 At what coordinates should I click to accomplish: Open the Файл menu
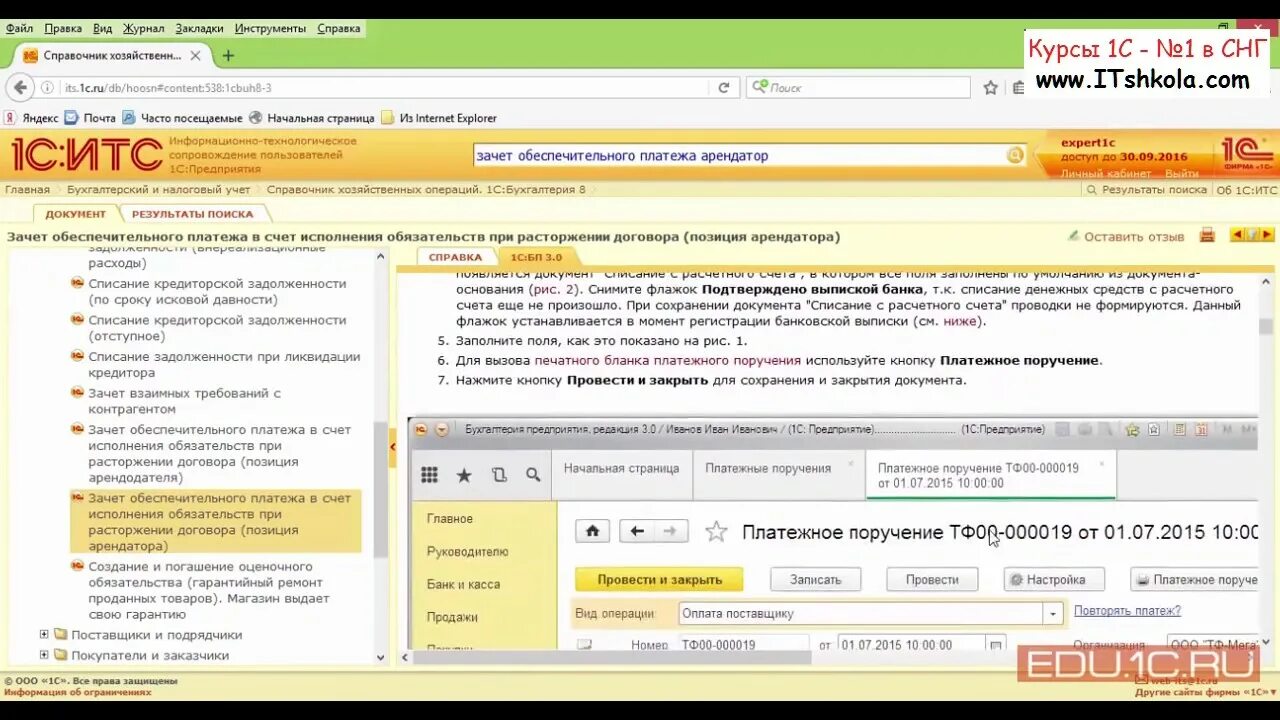tap(19, 29)
